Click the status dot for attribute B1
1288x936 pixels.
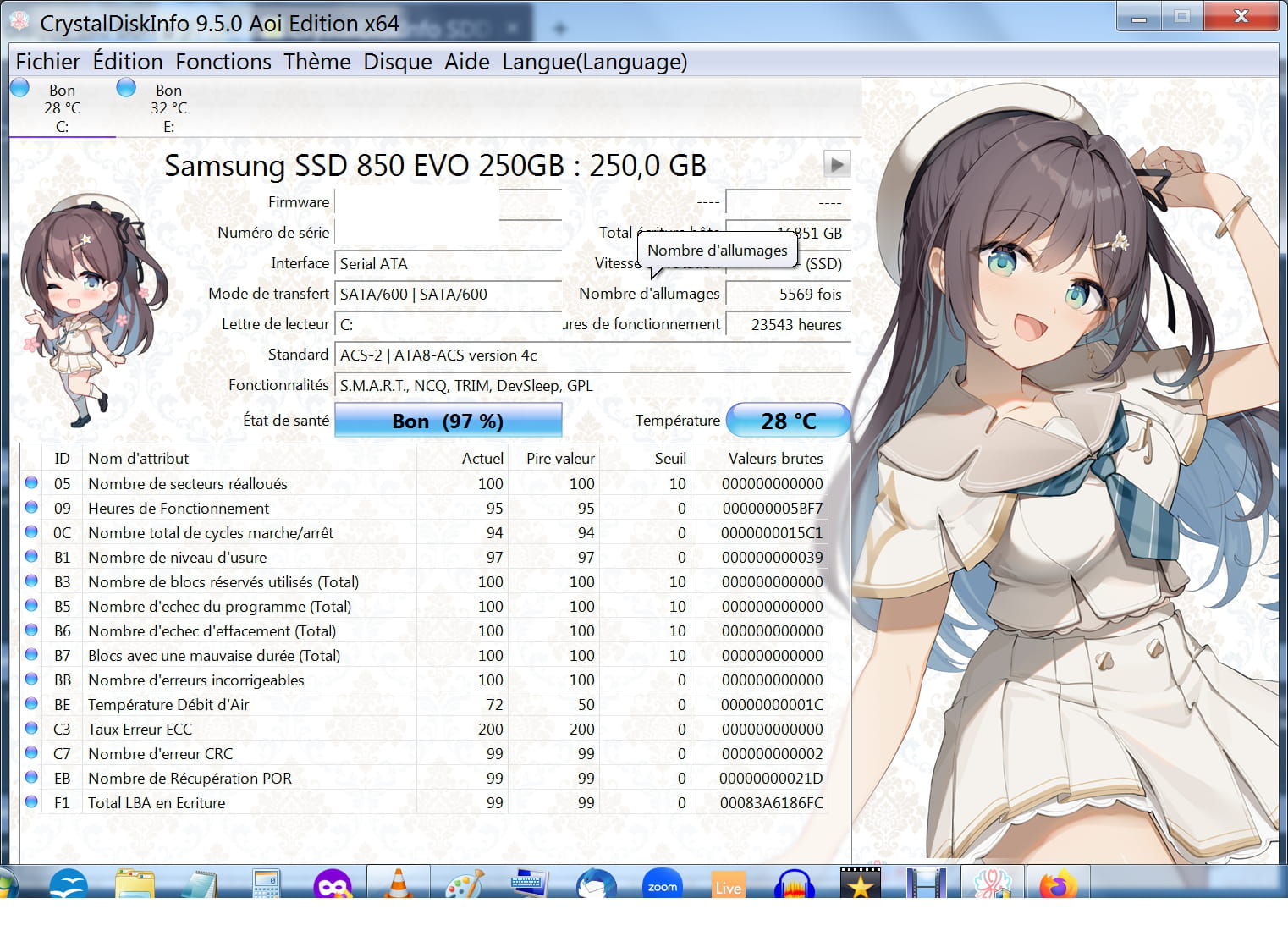click(x=31, y=557)
